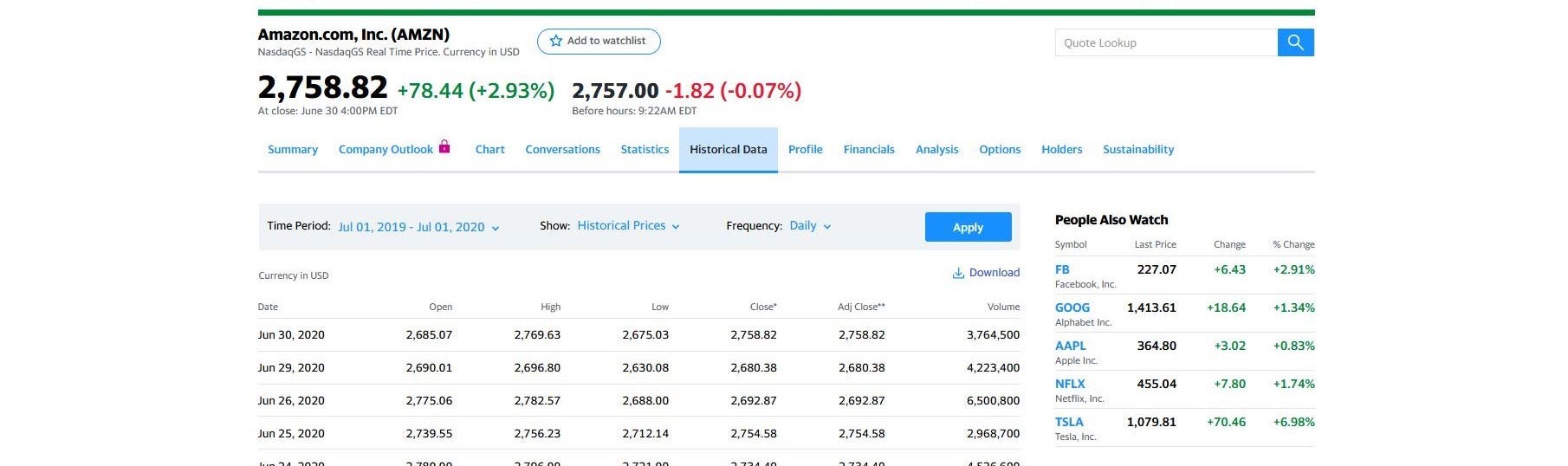The height and width of the screenshot is (466, 1568).
Task: Click the star icon in Add to watchlist
Action: tap(556, 41)
